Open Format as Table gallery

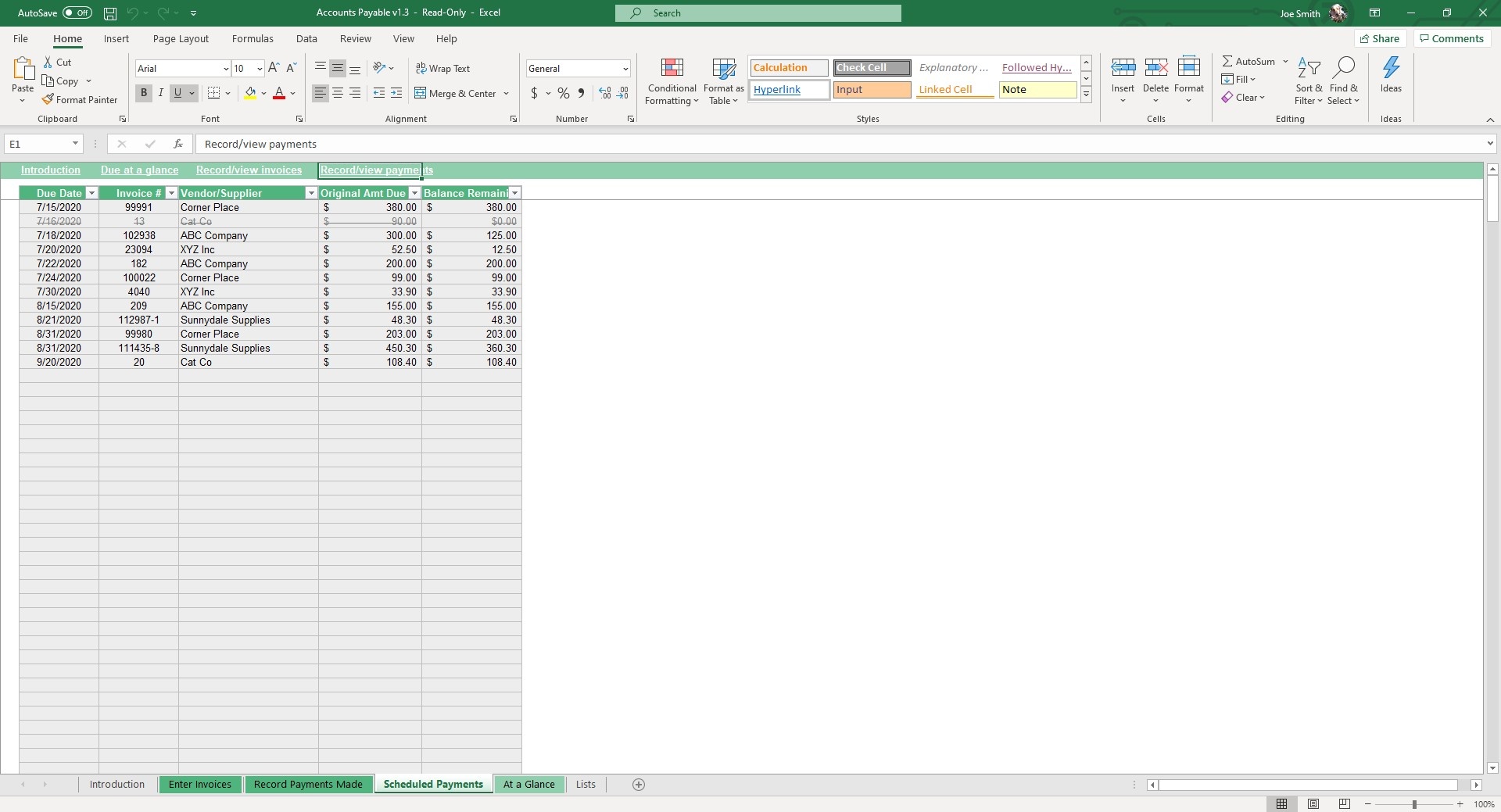723,80
